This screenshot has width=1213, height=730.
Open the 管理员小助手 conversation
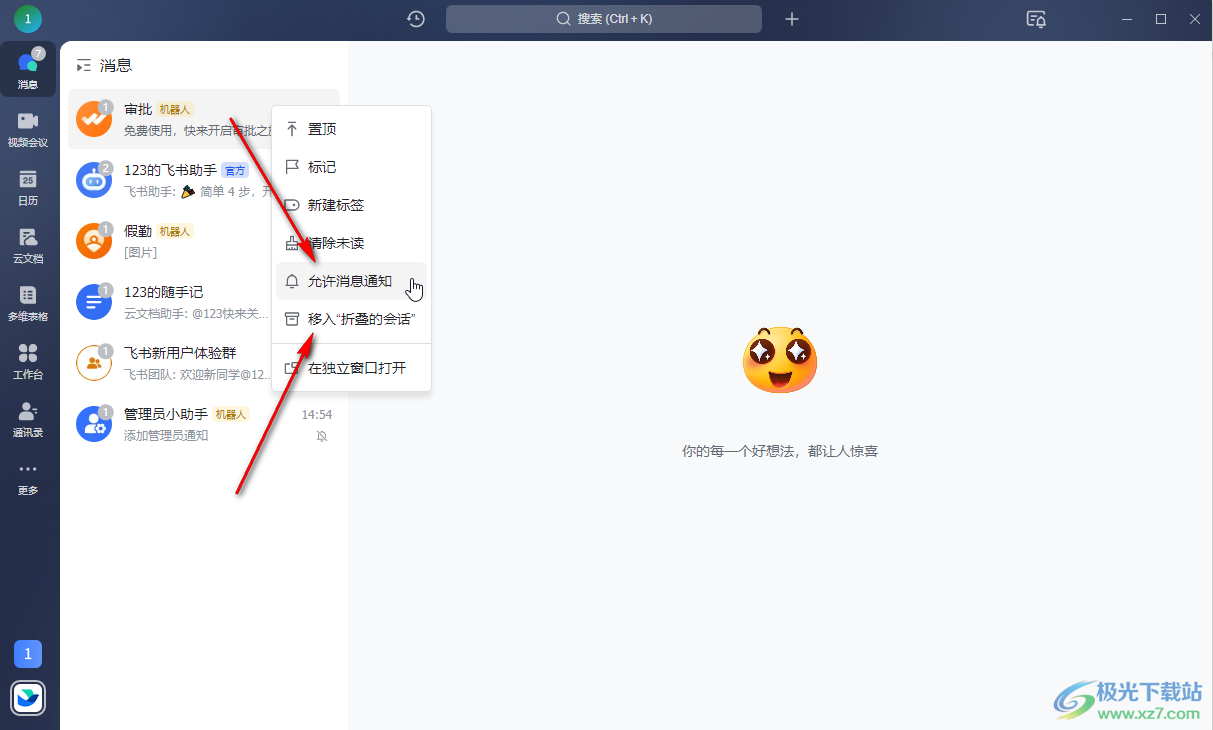[x=204, y=424]
